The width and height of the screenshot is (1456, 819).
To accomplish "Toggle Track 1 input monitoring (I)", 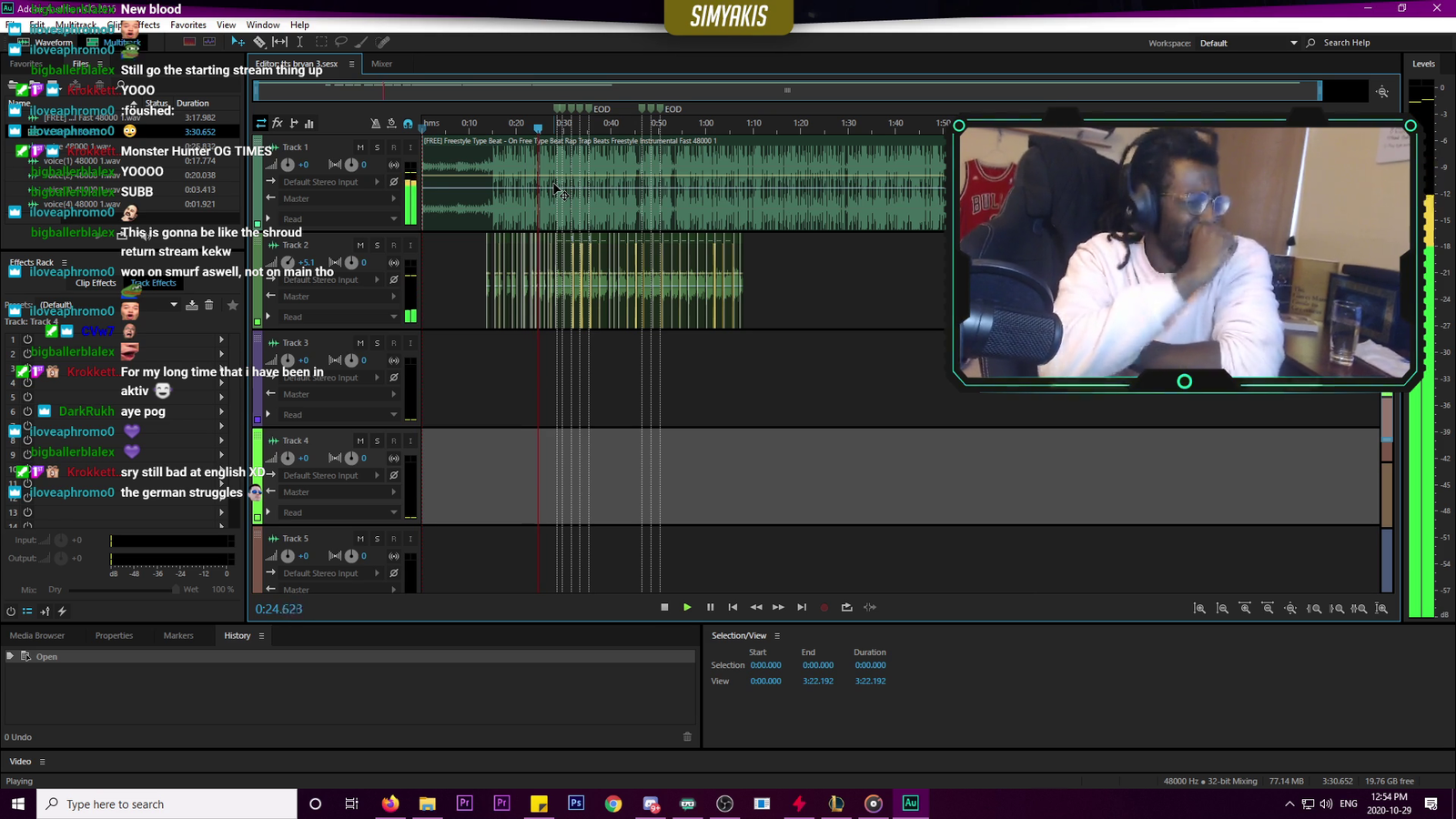I will 410,147.
